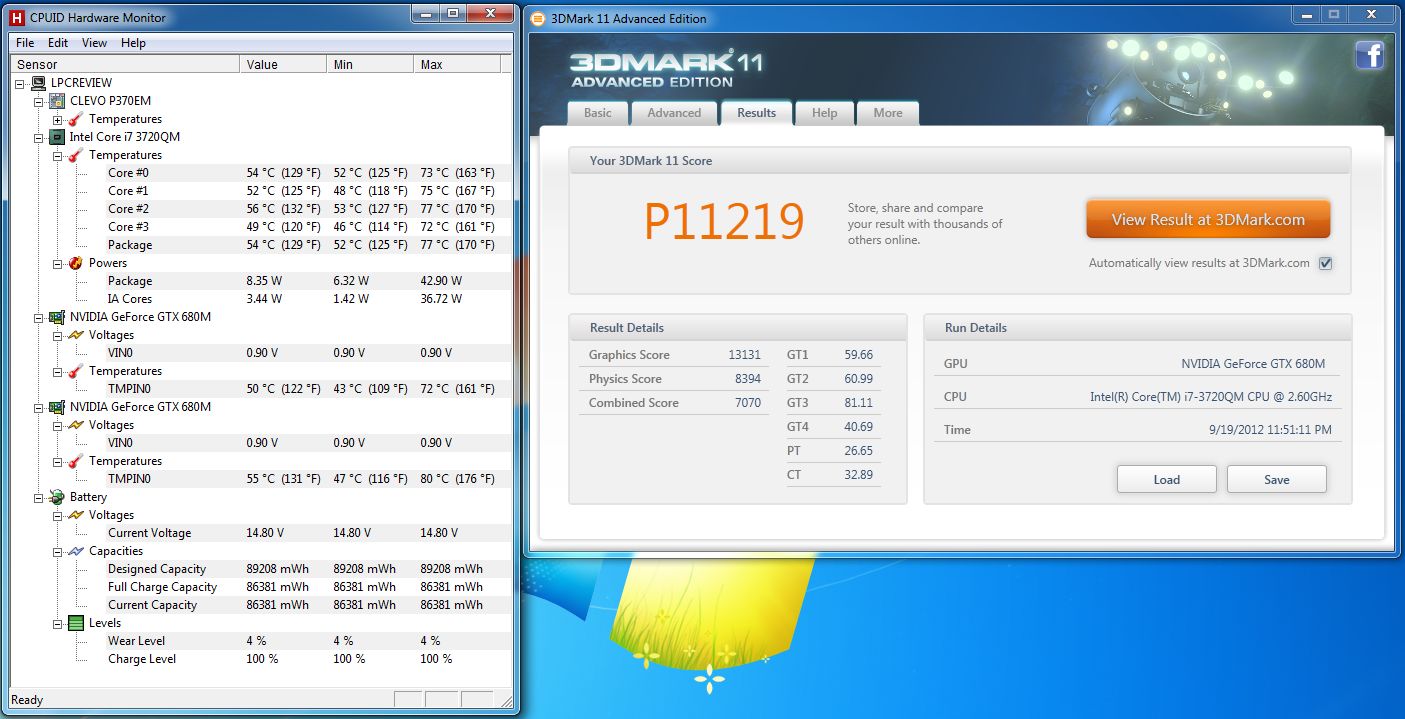This screenshot has height=719, width=1405.
Task: Click the CLEVO P370EM motherboard icon
Action: (x=58, y=101)
